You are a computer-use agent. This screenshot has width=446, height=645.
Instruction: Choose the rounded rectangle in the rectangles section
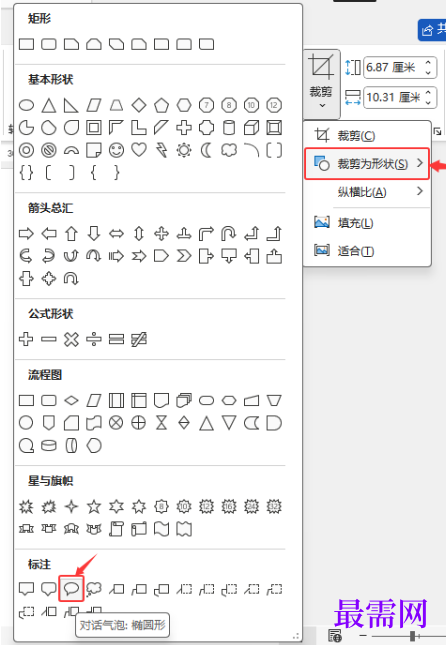[49, 44]
